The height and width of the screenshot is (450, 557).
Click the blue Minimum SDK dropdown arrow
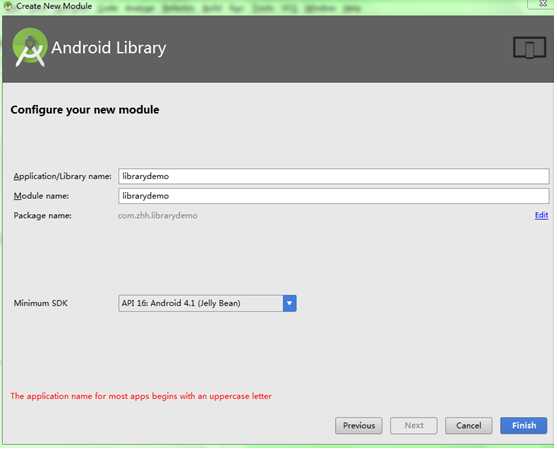(x=290, y=303)
